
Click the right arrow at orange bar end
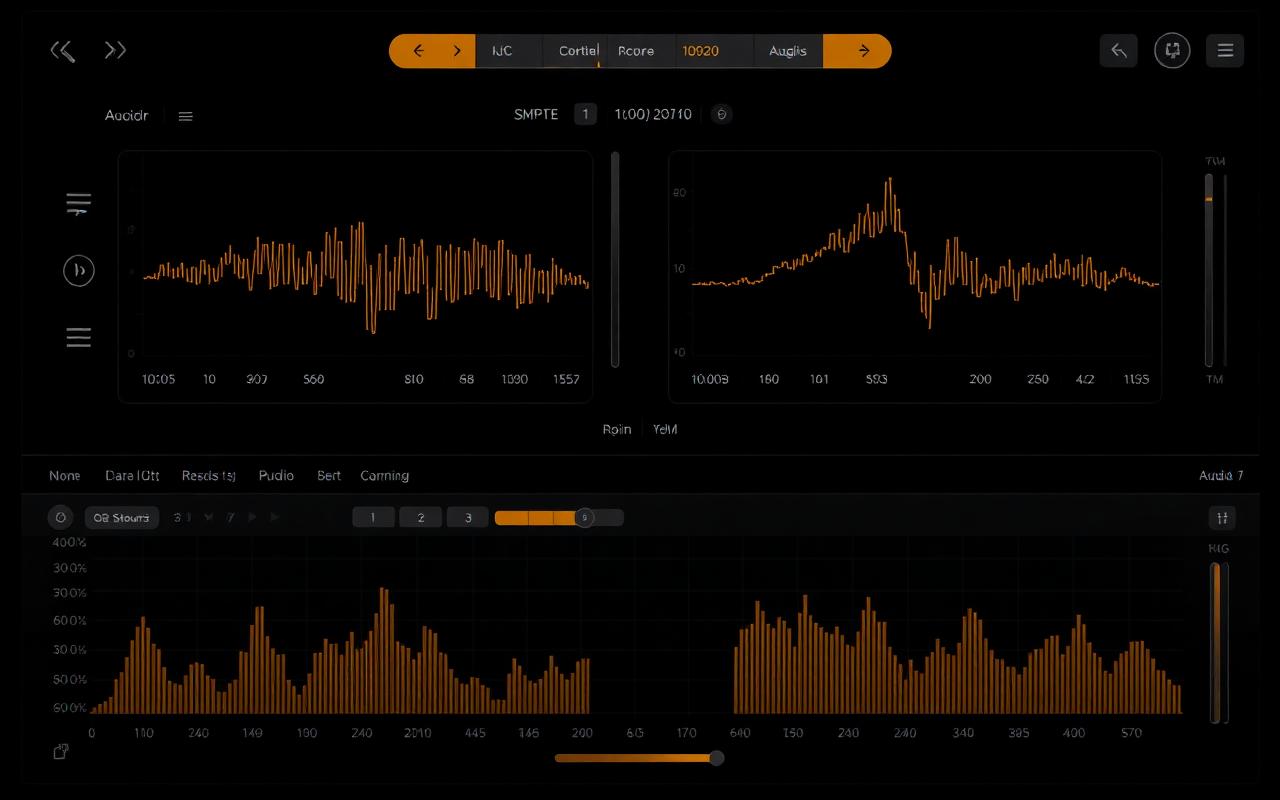click(864, 51)
